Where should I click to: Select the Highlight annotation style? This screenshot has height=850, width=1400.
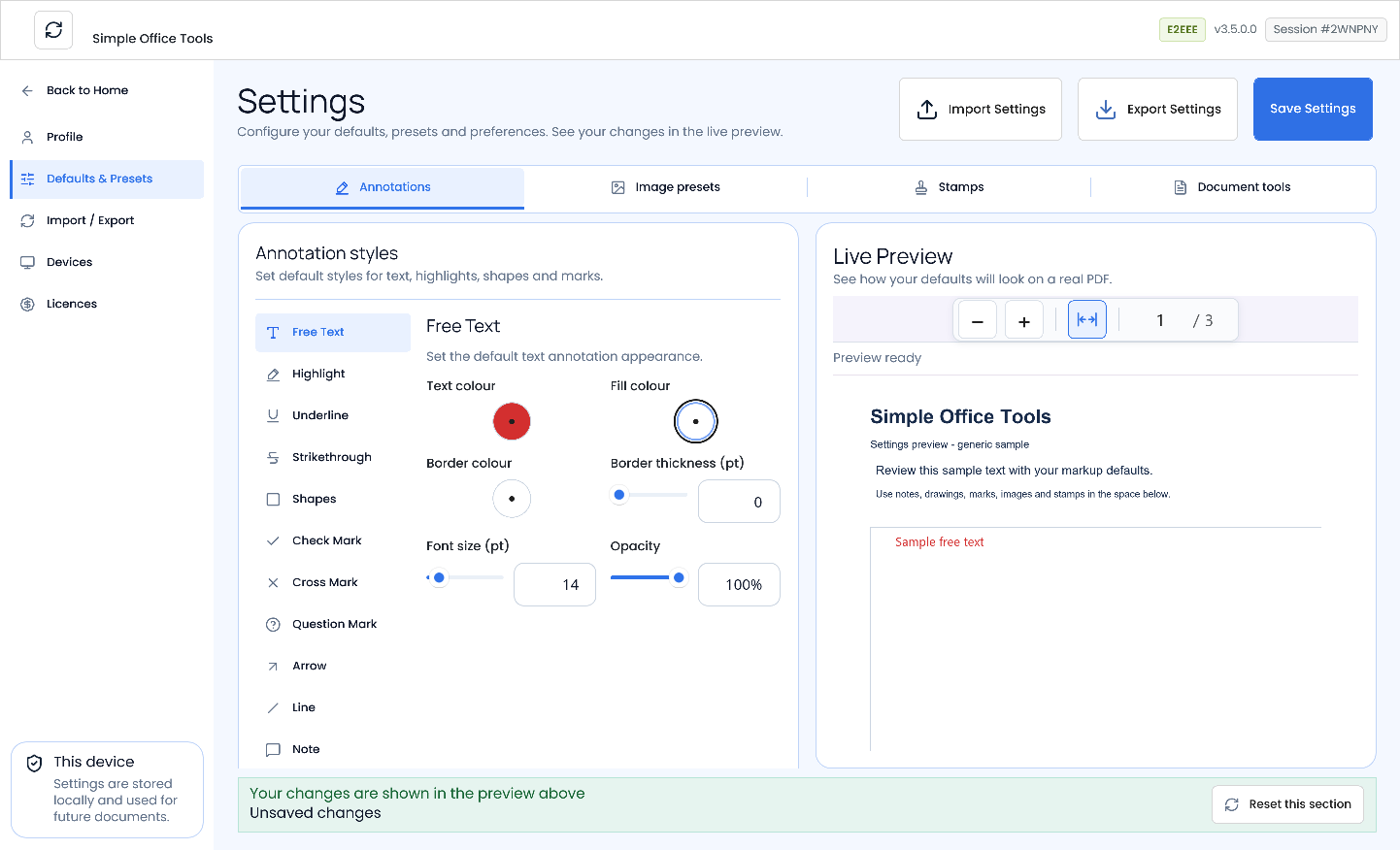[333, 374]
